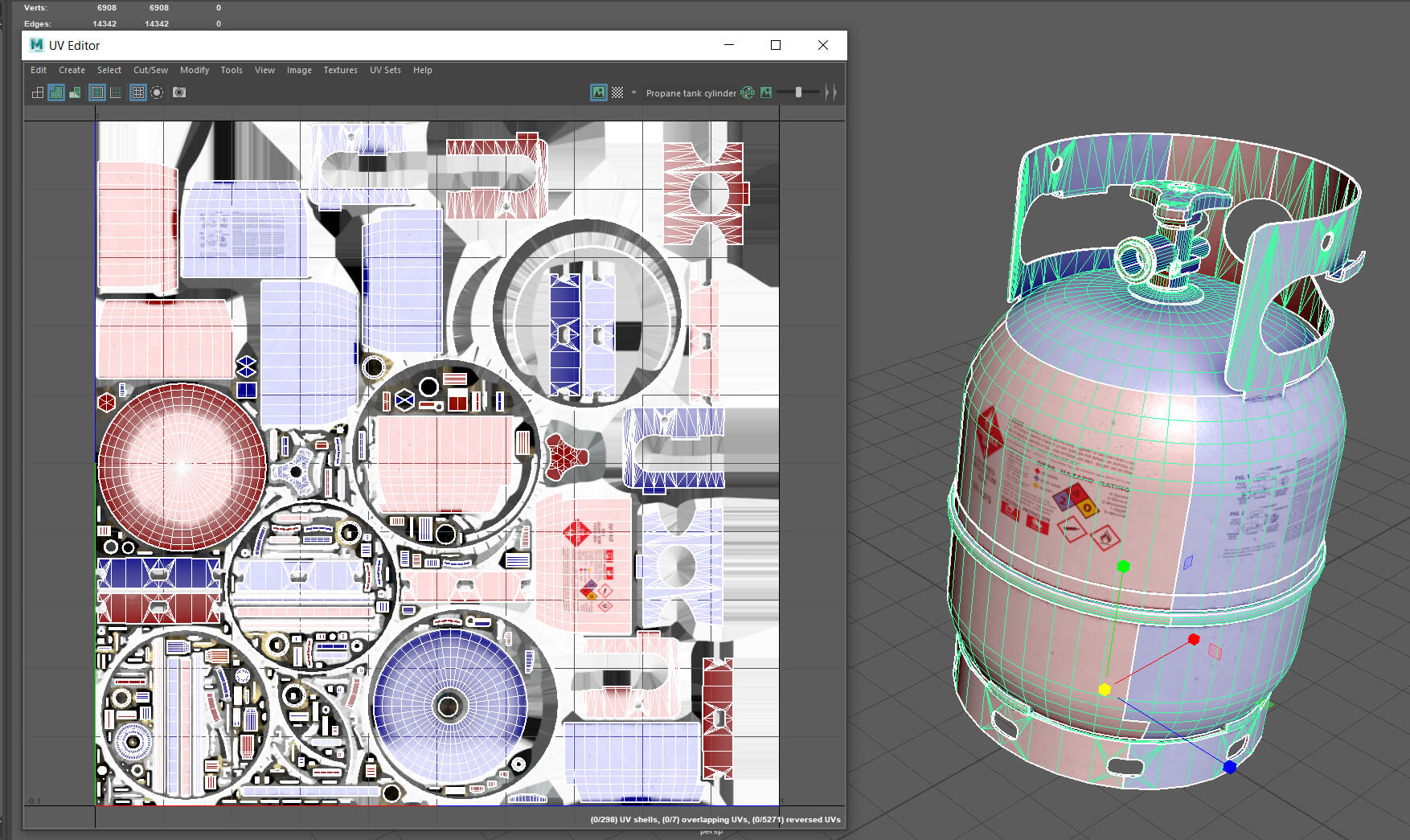Screen dimensions: 1410x840
Task: Open the Cut/Sew menu
Action: 150,70
